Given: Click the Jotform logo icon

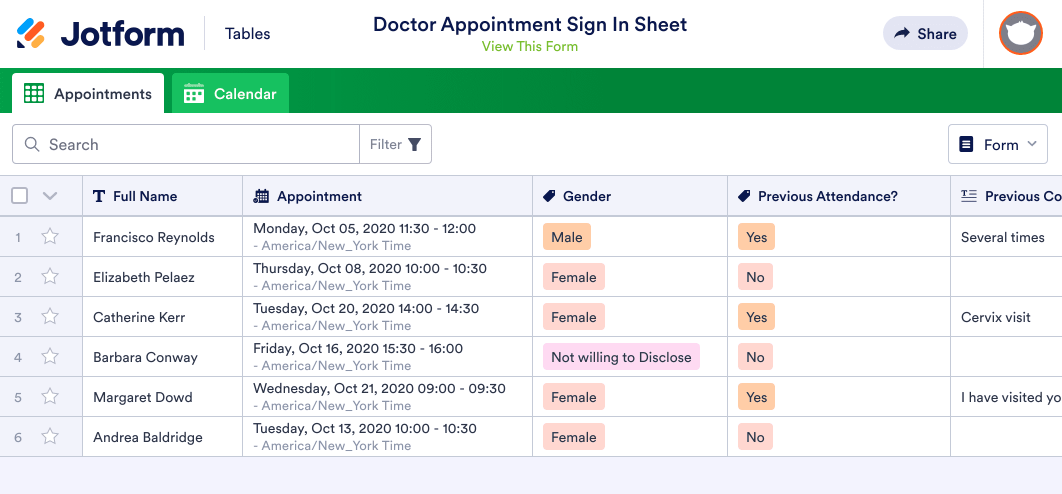Looking at the screenshot, I should click(x=31, y=34).
